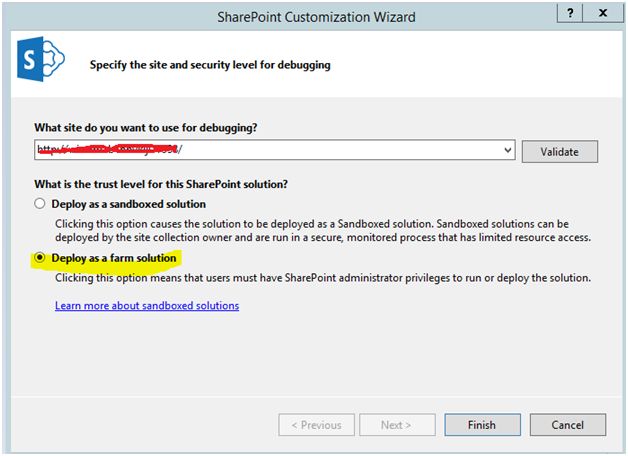Expand the debugging site URL dropdown
The image size is (628, 456).
(x=507, y=150)
